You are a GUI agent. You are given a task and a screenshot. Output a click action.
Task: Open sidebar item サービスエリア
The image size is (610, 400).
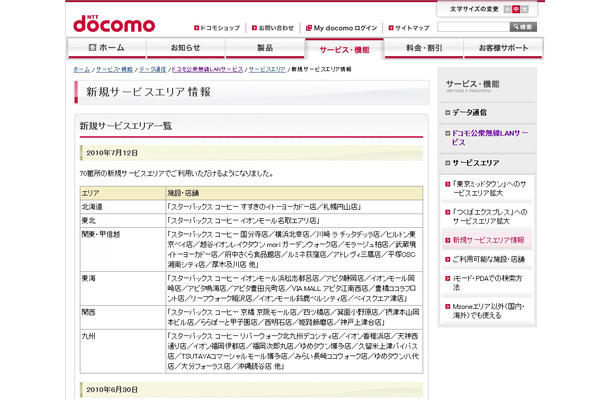(475, 163)
